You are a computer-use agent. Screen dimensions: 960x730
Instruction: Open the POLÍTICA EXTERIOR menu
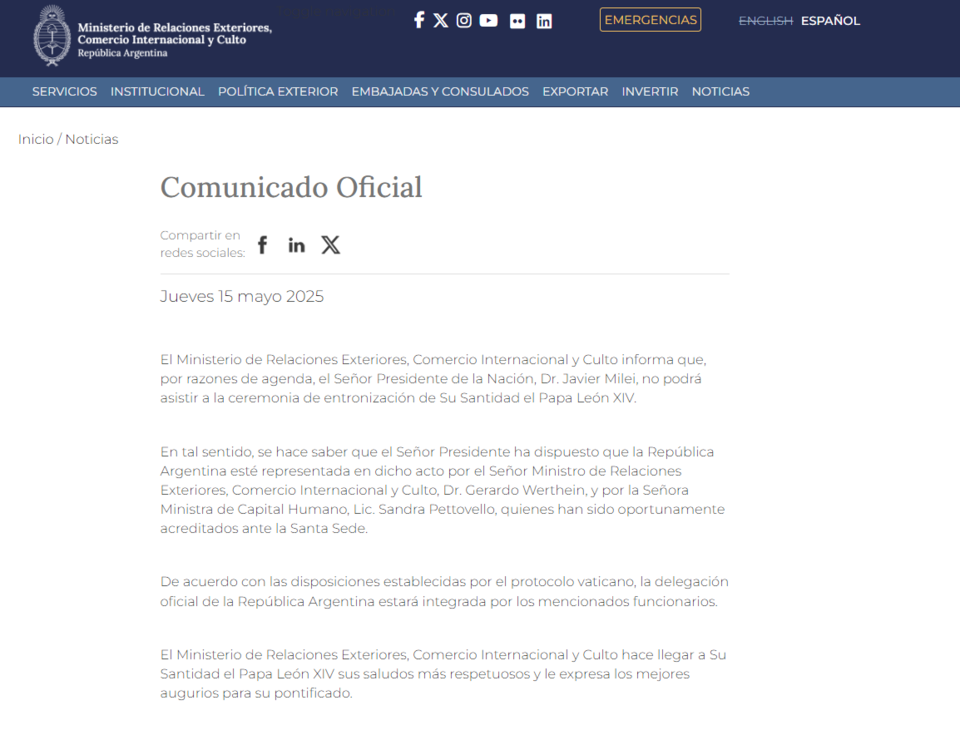pyautogui.click(x=278, y=92)
